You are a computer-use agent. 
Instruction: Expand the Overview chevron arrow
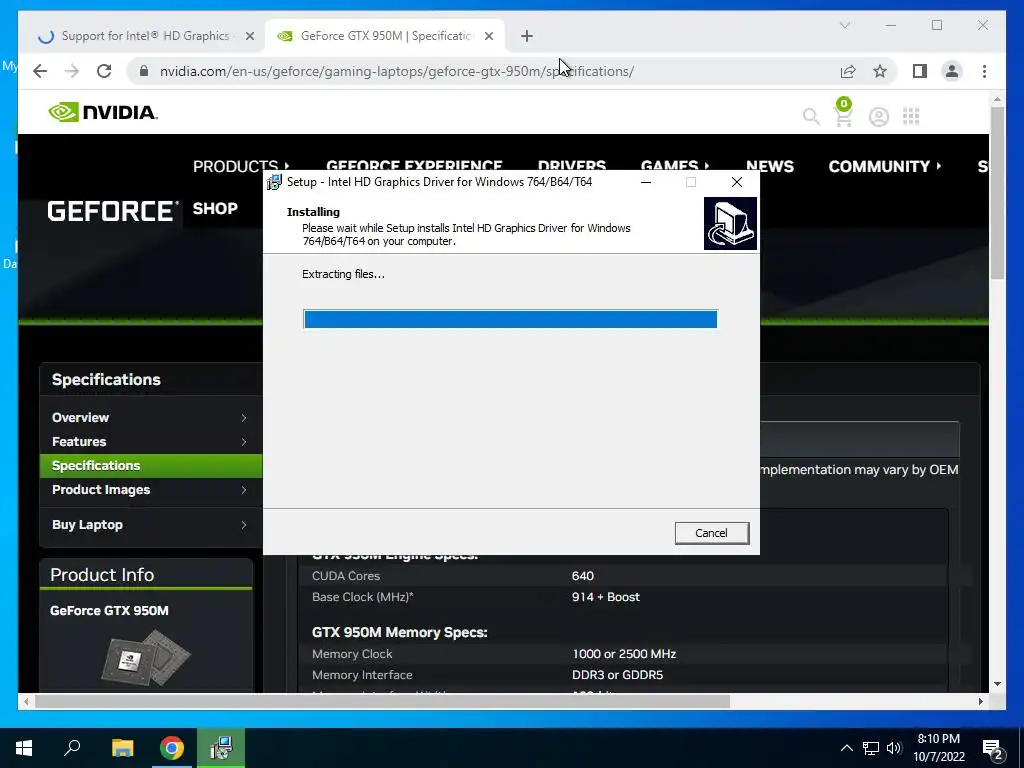coord(244,417)
